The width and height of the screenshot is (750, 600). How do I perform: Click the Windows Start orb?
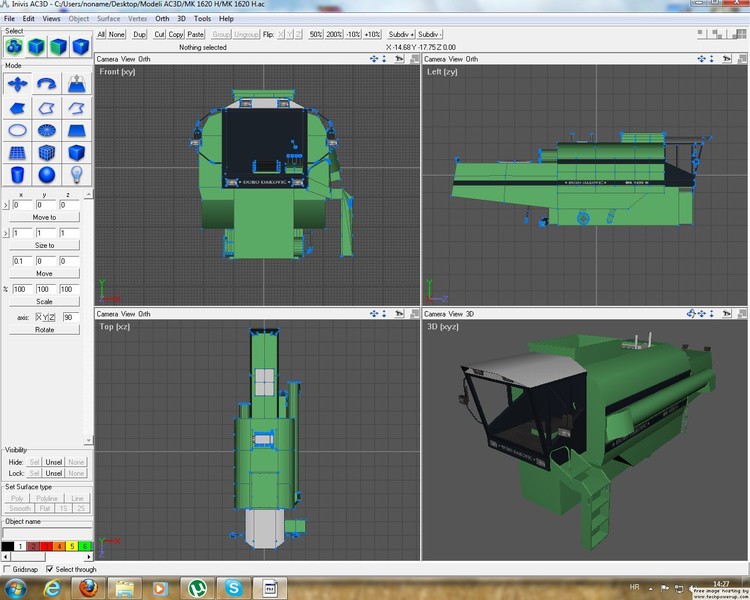(x=15, y=588)
